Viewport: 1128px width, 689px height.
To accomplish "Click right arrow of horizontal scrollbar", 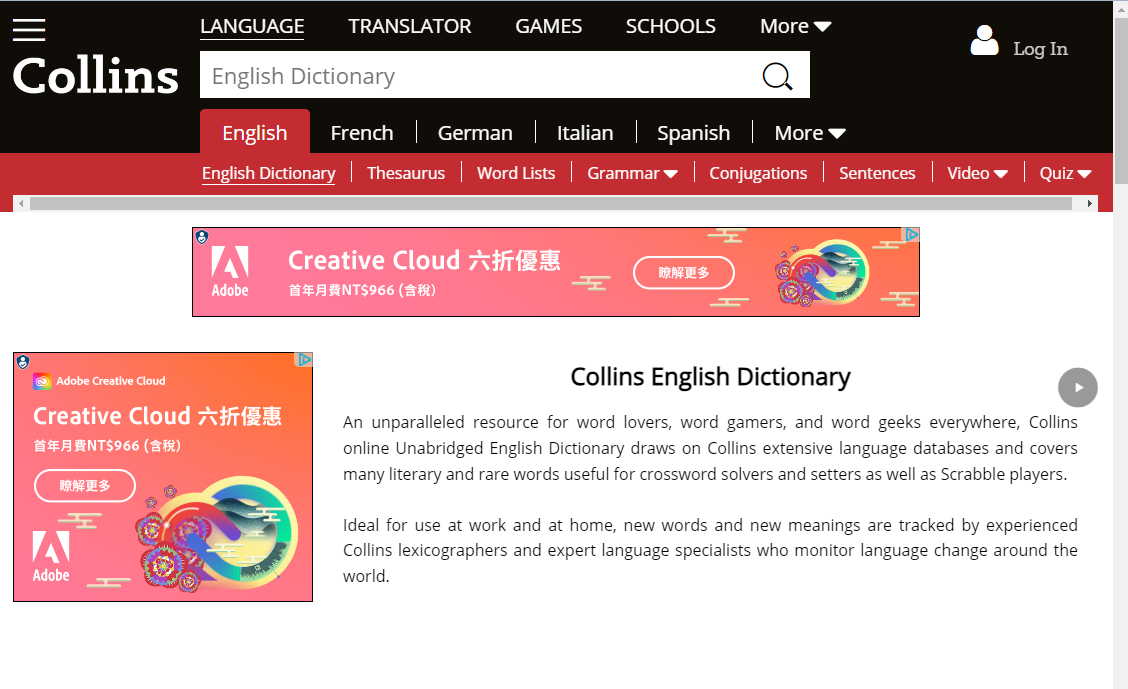I will [1090, 204].
